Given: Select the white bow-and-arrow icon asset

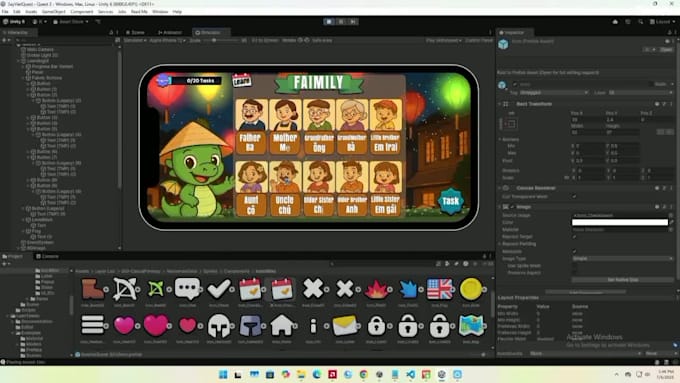Looking at the screenshot, I should (124, 288).
